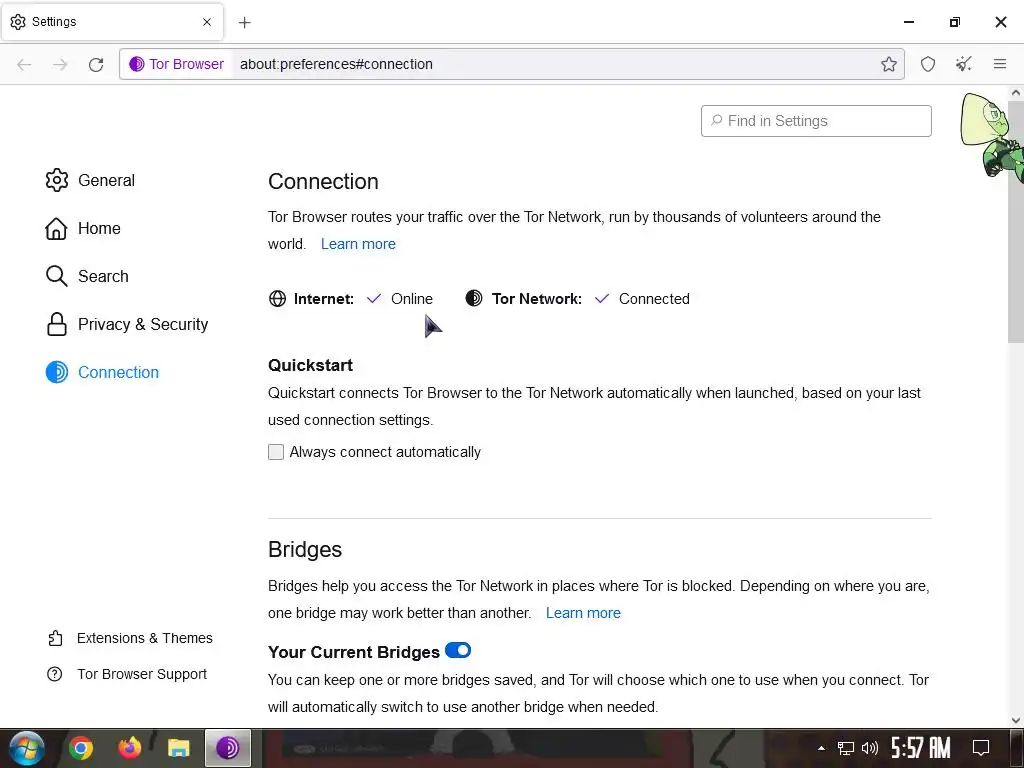Open Tor Browser Support
This screenshot has width=1024, height=768.
127,674
